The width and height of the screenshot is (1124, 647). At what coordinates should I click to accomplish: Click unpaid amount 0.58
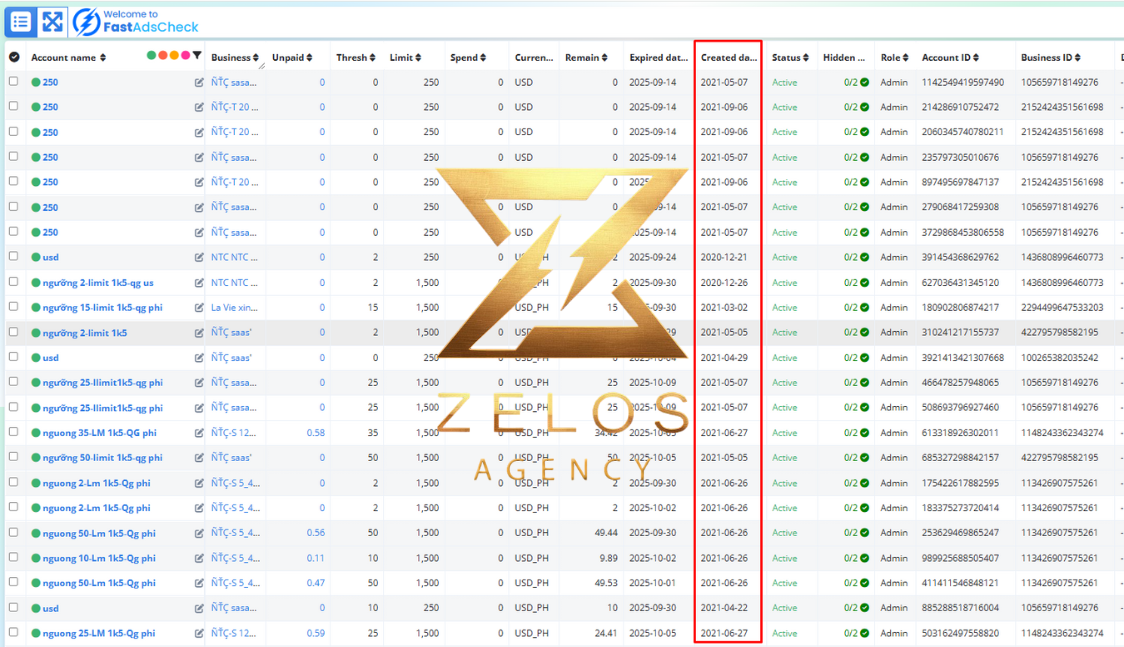315,433
